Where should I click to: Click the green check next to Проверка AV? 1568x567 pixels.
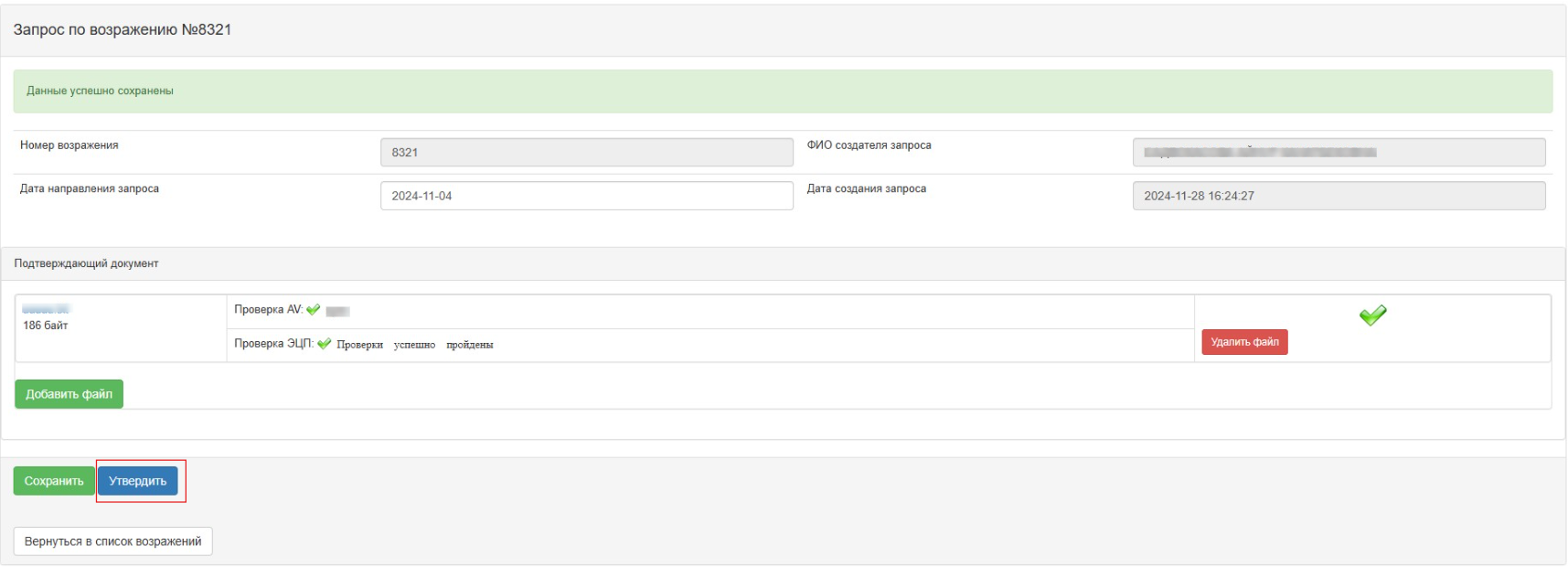click(x=314, y=310)
